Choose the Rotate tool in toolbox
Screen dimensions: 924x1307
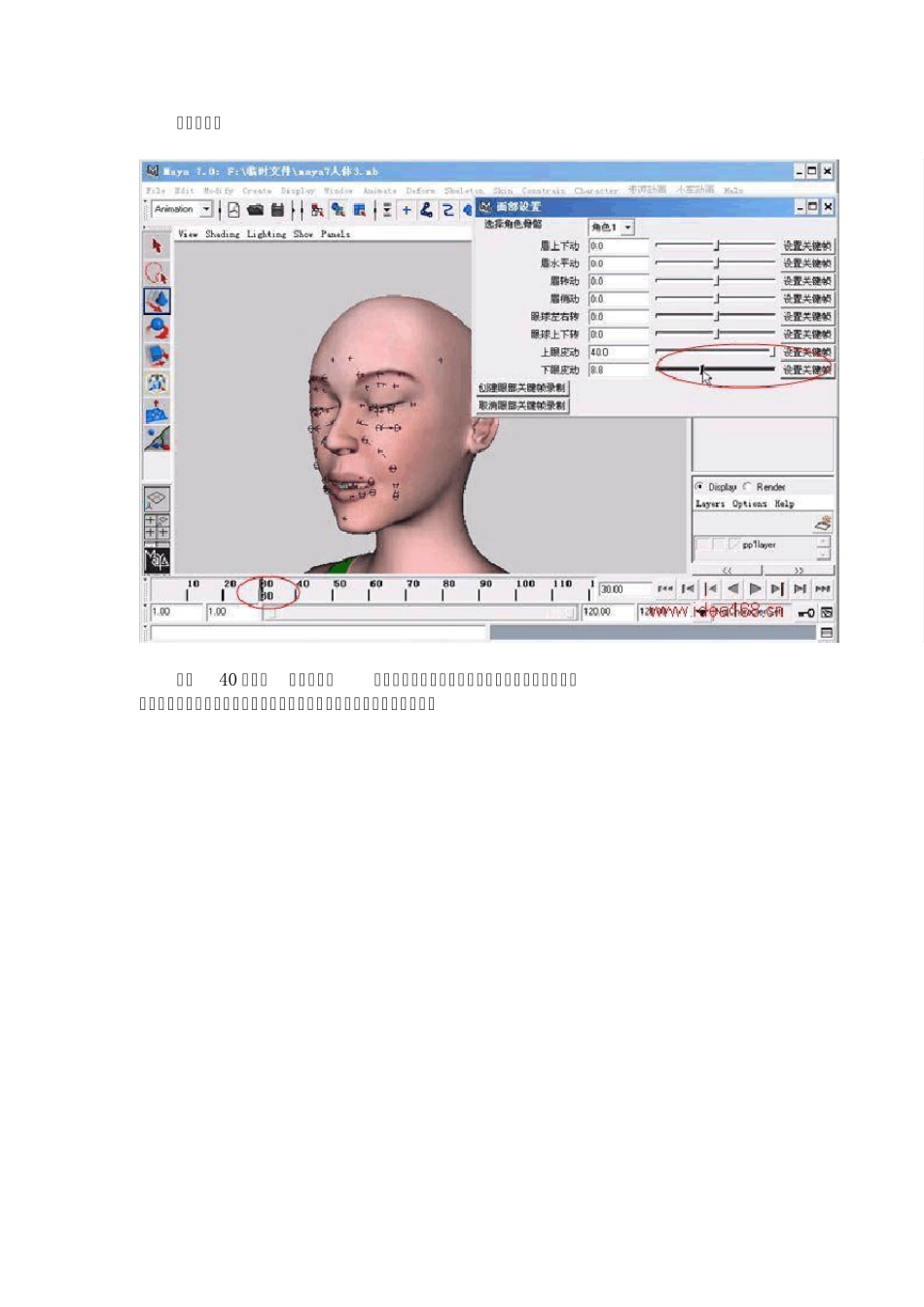coord(157,329)
